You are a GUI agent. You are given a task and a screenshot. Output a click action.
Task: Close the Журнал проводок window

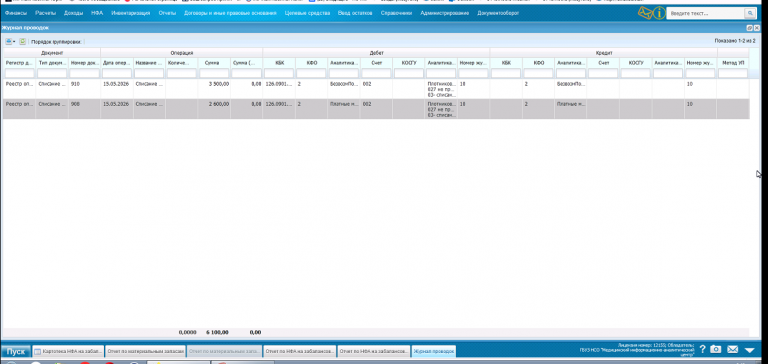click(x=757, y=28)
